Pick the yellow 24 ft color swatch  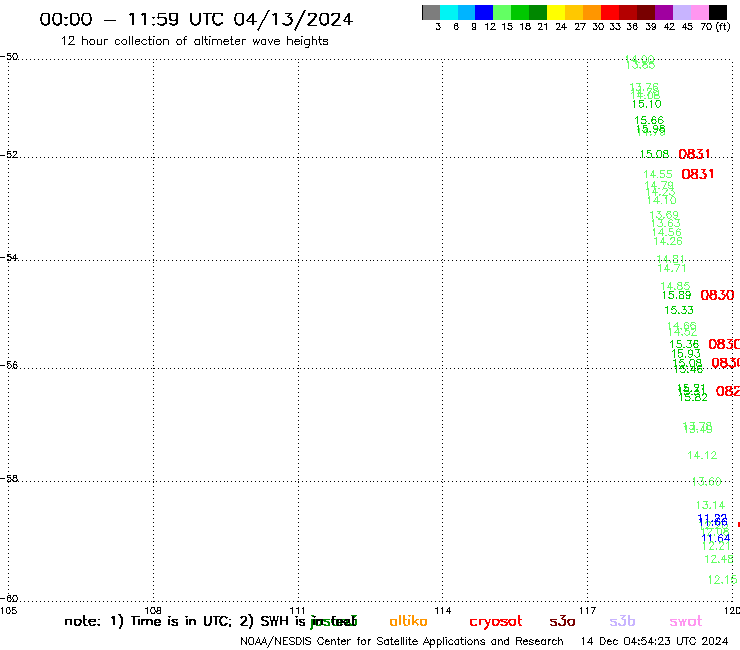[556, 13]
